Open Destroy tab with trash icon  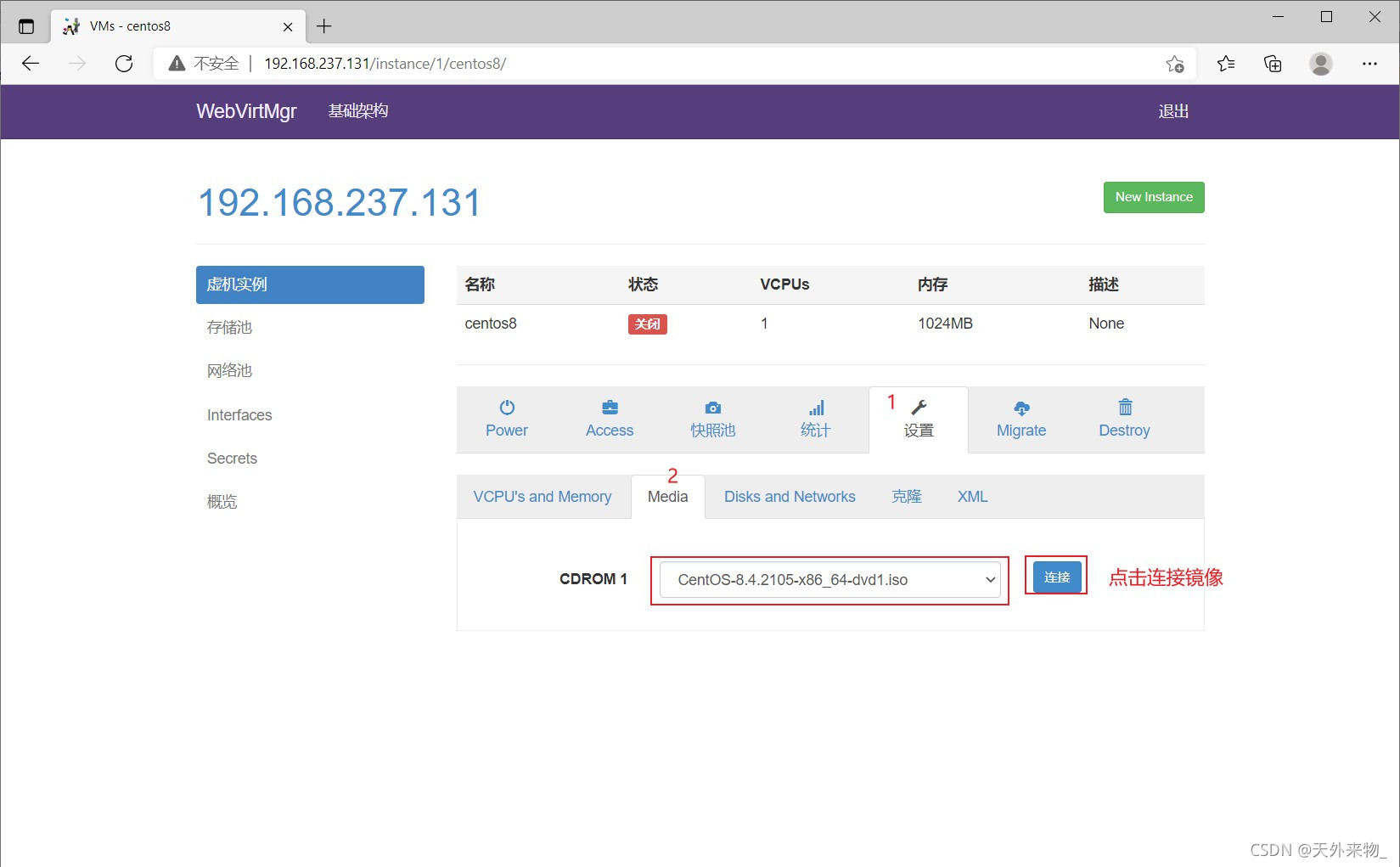coord(1124,419)
